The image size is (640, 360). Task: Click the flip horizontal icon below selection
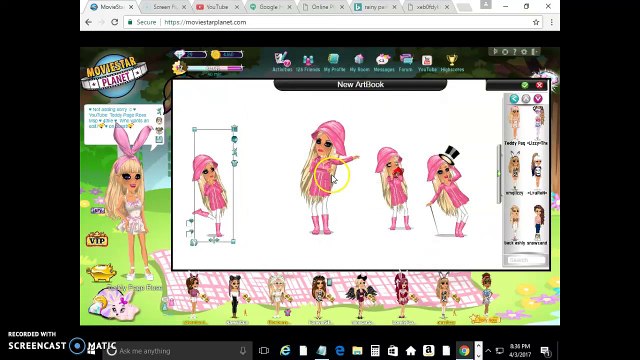click(x=213, y=240)
